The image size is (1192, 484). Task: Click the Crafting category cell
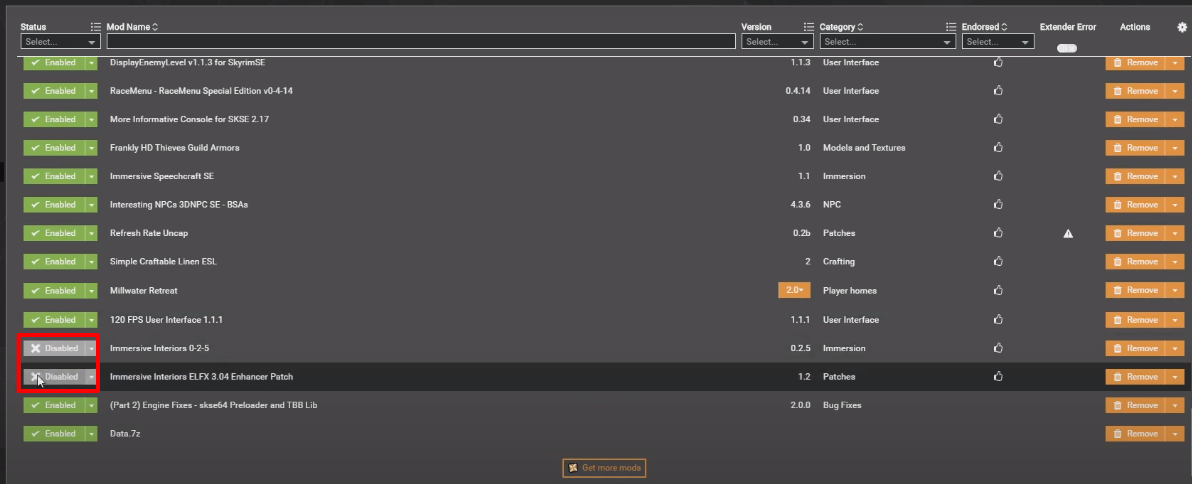(839, 261)
